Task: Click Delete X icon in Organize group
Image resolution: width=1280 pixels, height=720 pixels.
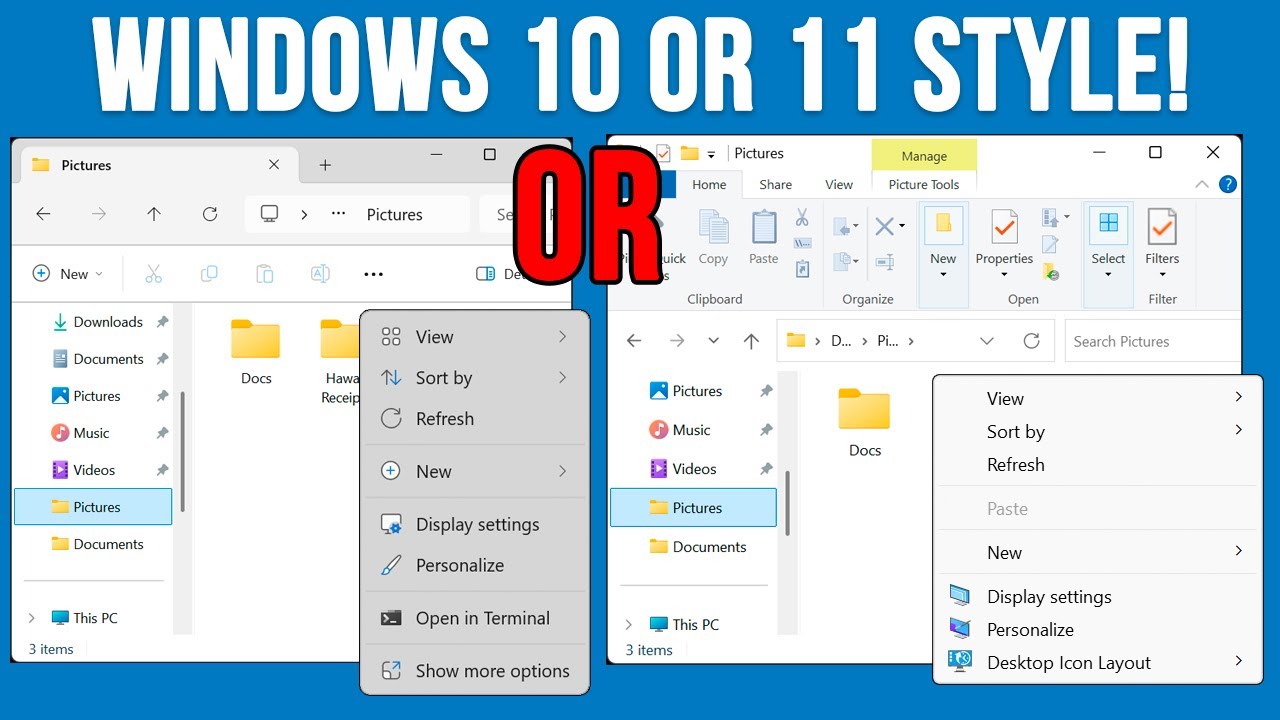Action: (884, 227)
